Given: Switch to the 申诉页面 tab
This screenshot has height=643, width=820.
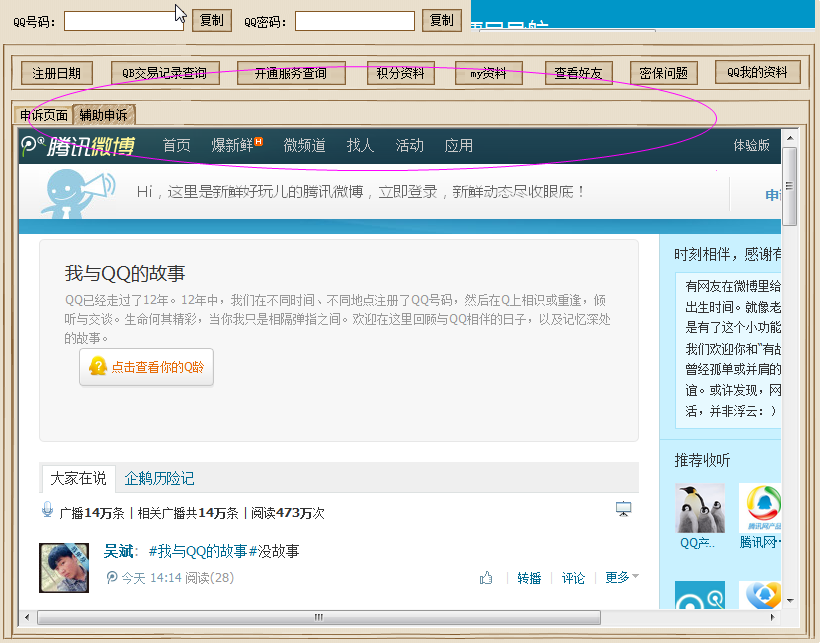Looking at the screenshot, I should 44,115.
